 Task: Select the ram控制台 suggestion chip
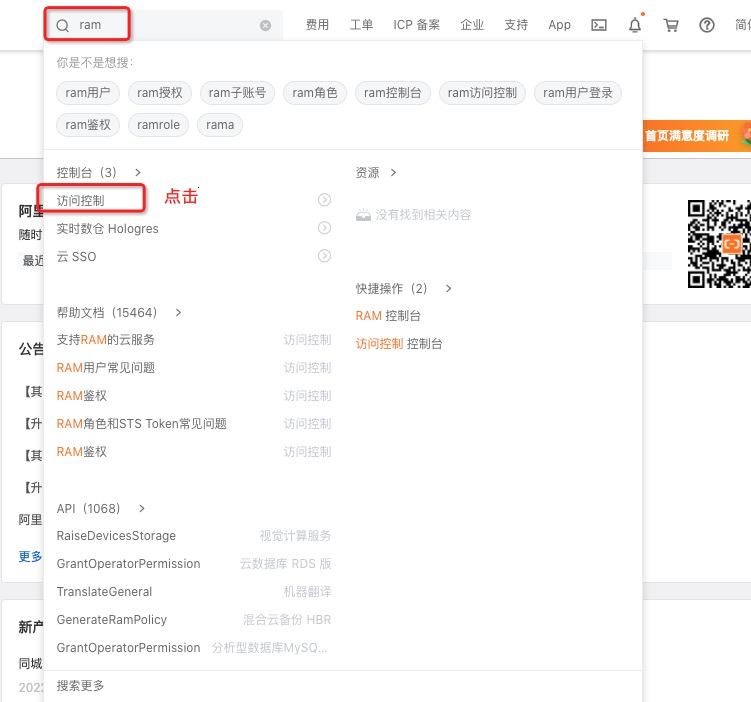click(x=392, y=92)
